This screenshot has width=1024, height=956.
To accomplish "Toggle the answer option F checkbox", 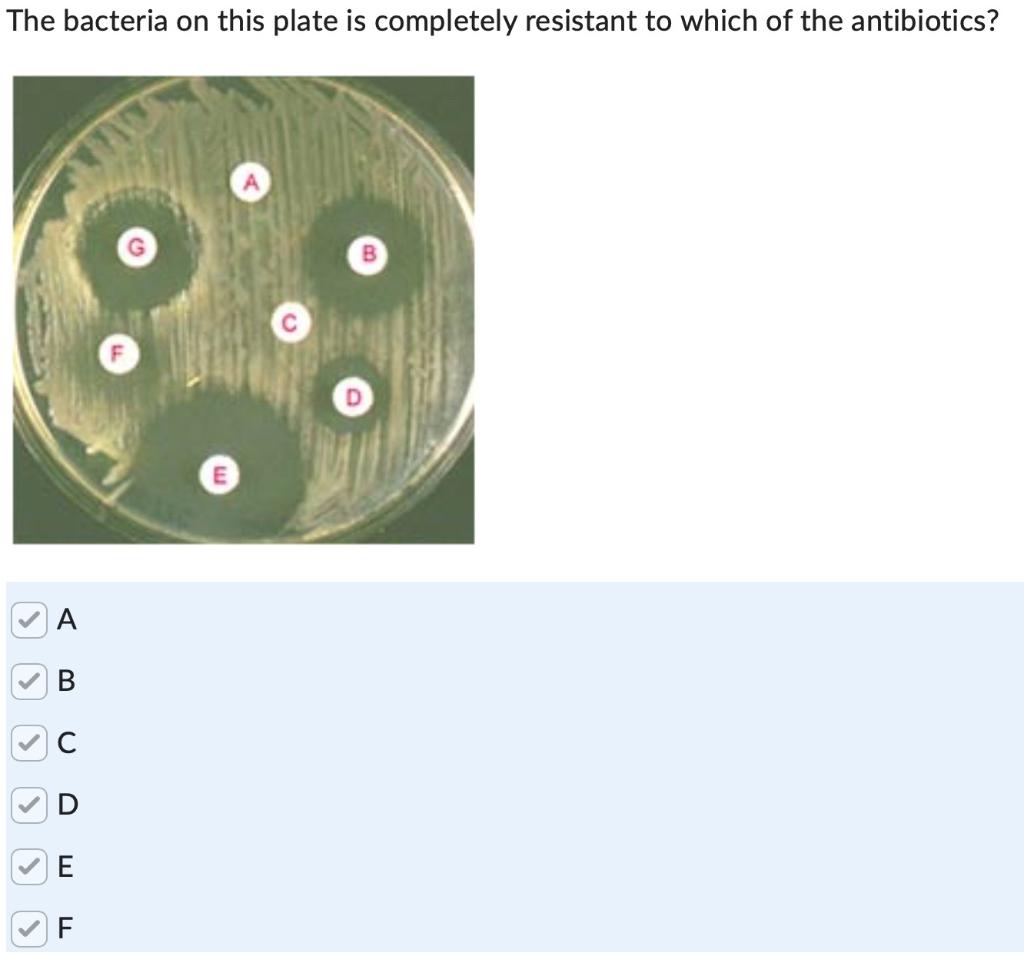I will 27,925.
